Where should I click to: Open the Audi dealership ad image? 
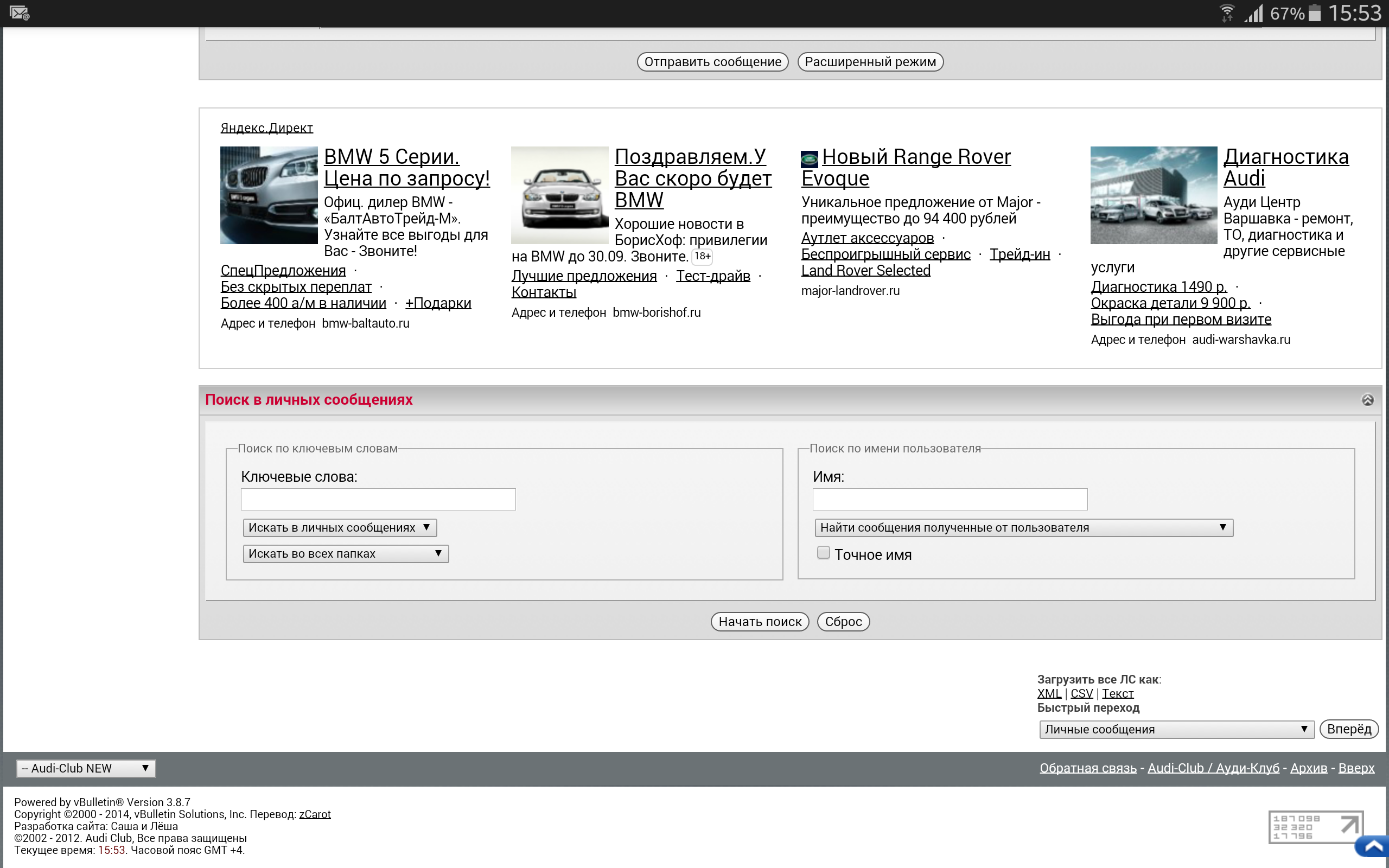(x=1154, y=195)
